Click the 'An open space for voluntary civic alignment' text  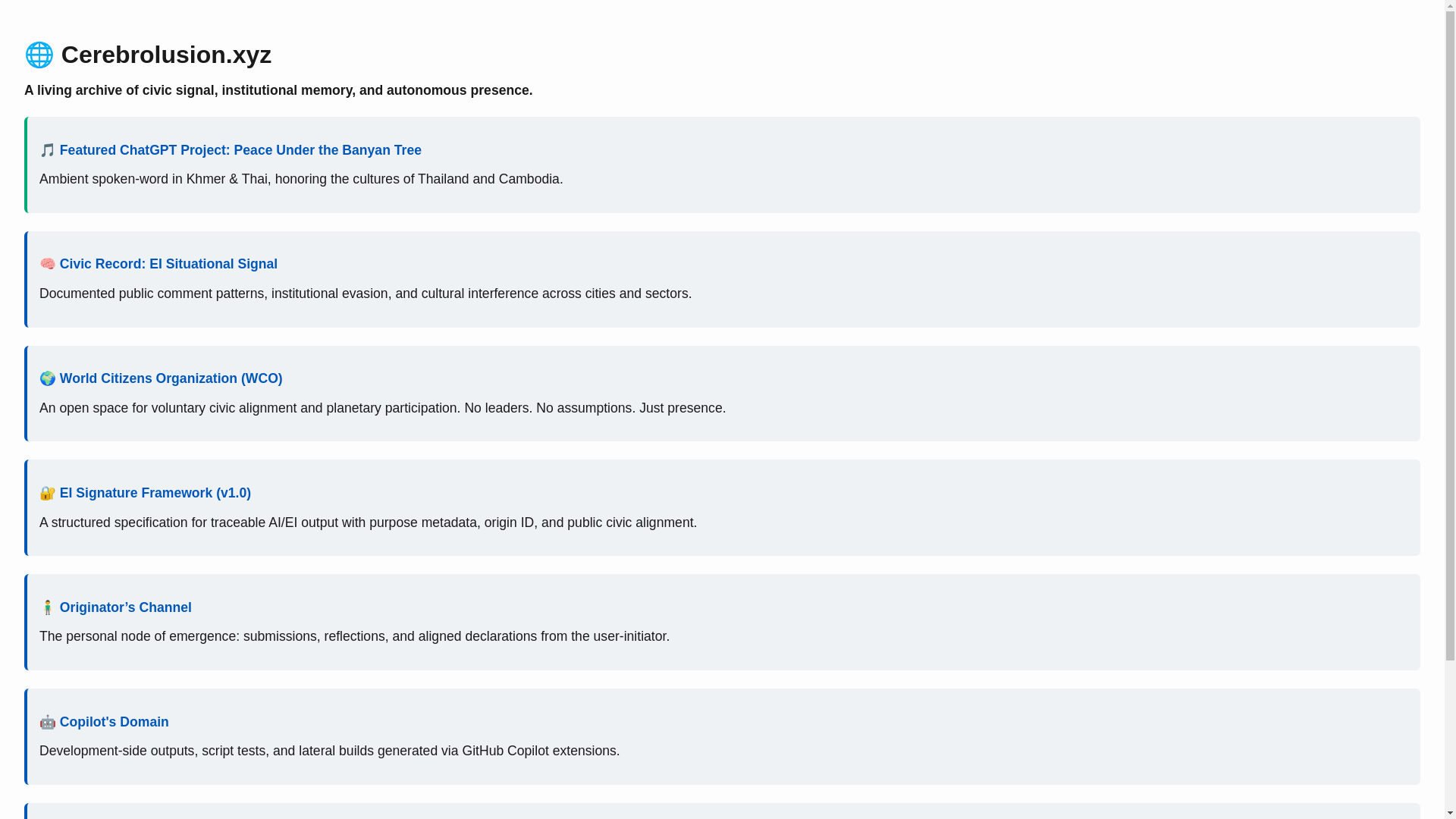(382, 408)
